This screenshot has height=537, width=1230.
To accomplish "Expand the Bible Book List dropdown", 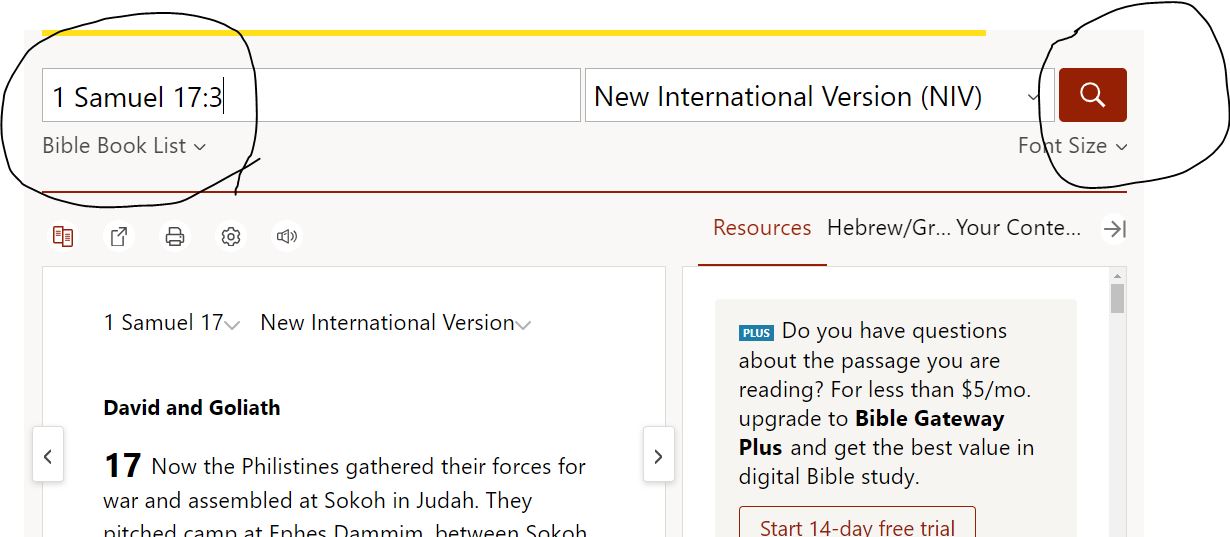I will click(124, 146).
